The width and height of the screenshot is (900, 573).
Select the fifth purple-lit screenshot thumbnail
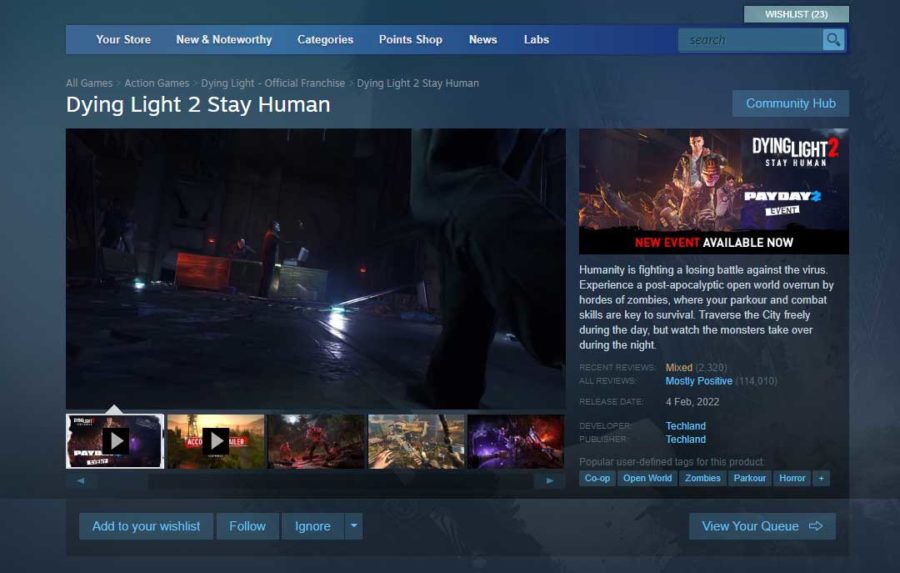[516, 441]
